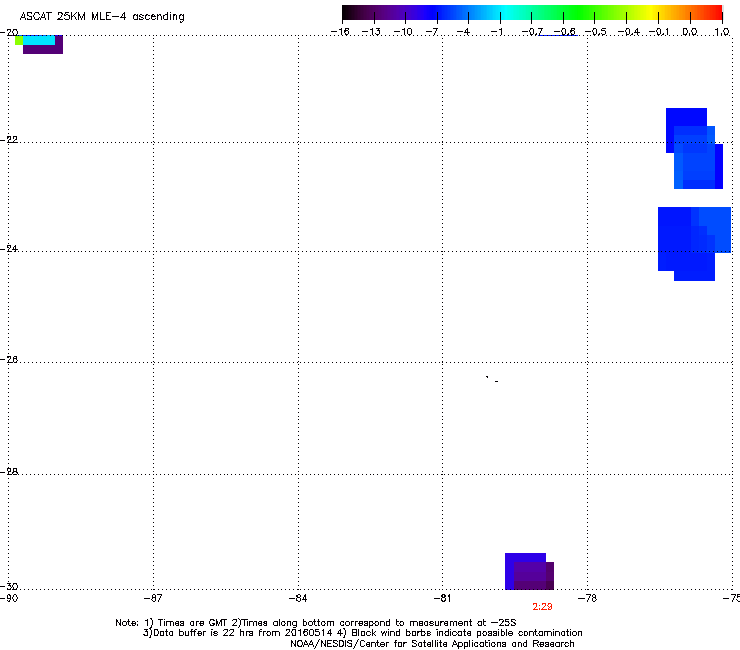The image size is (740, 650).
Task: Click the color bar label '-13'
Action: [x=371, y=32]
